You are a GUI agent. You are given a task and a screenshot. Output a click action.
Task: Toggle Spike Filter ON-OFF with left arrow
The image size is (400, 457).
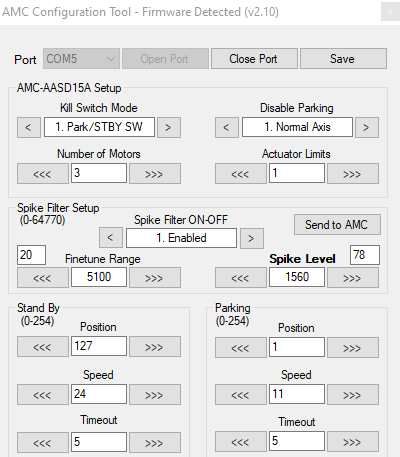click(111, 238)
